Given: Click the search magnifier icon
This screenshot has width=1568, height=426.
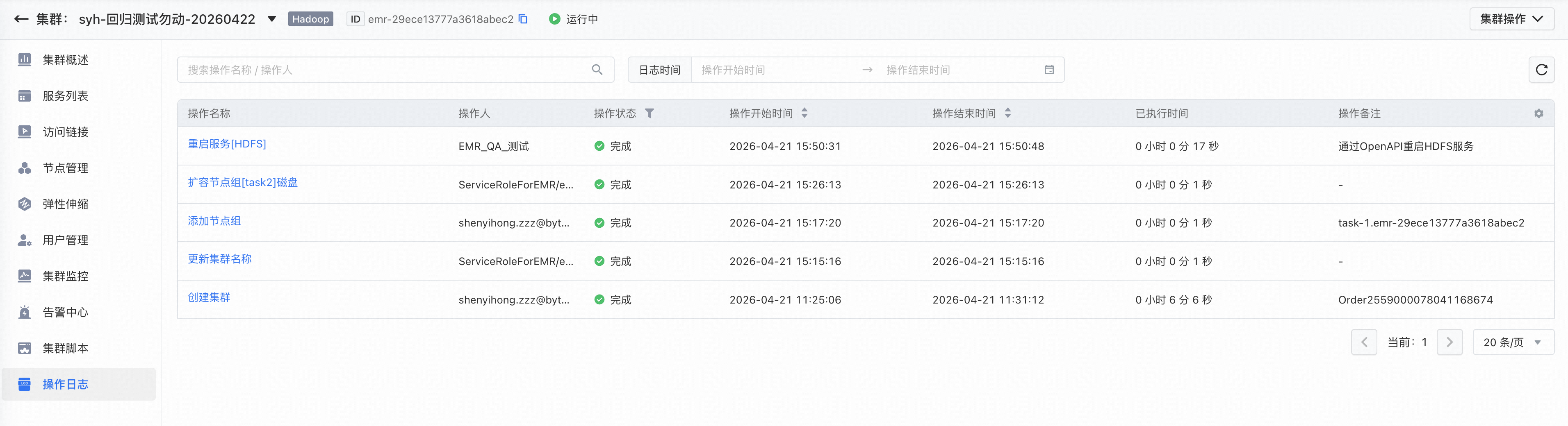Looking at the screenshot, I should tap(597, 70).
